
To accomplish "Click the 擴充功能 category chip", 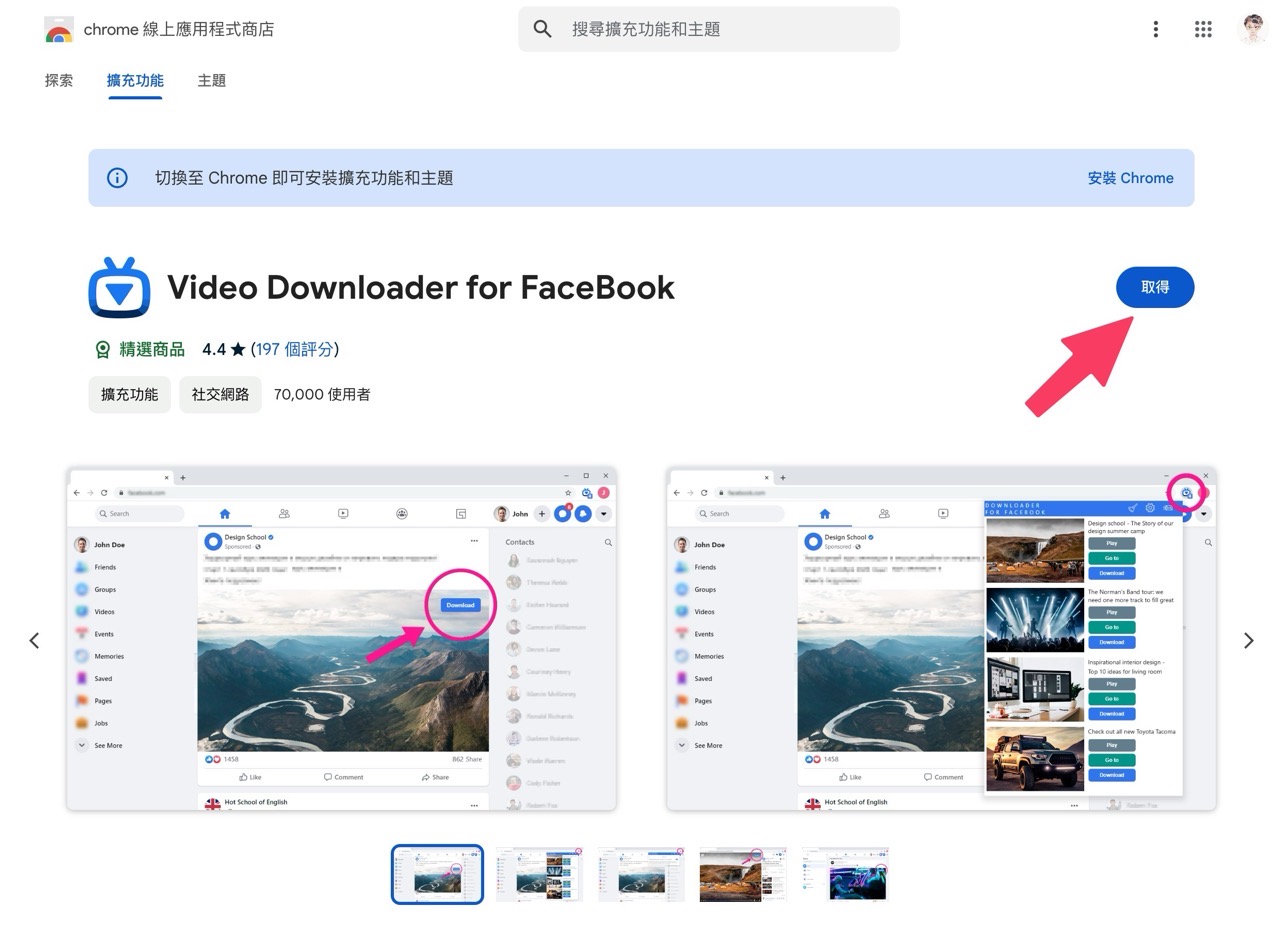I will tap(130, 395).
